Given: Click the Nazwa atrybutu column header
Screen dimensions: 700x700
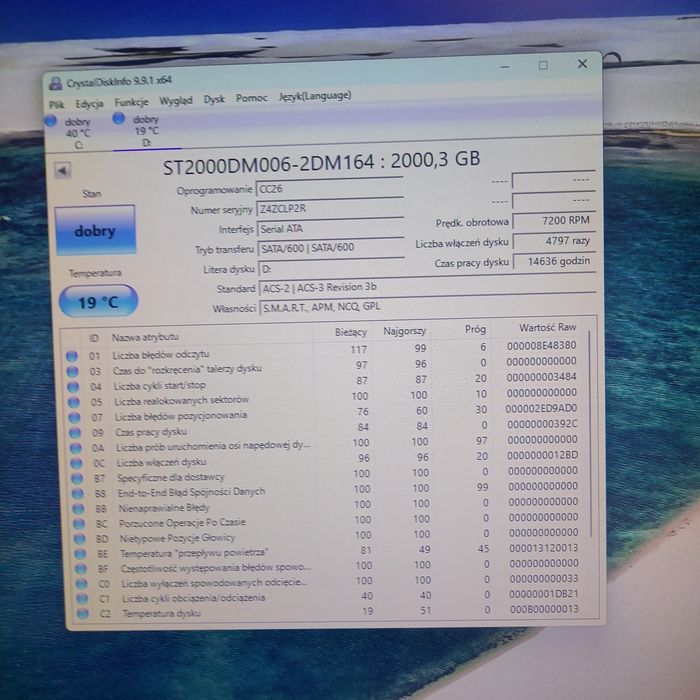Looking at the screenshot, I should click(145, 337).
